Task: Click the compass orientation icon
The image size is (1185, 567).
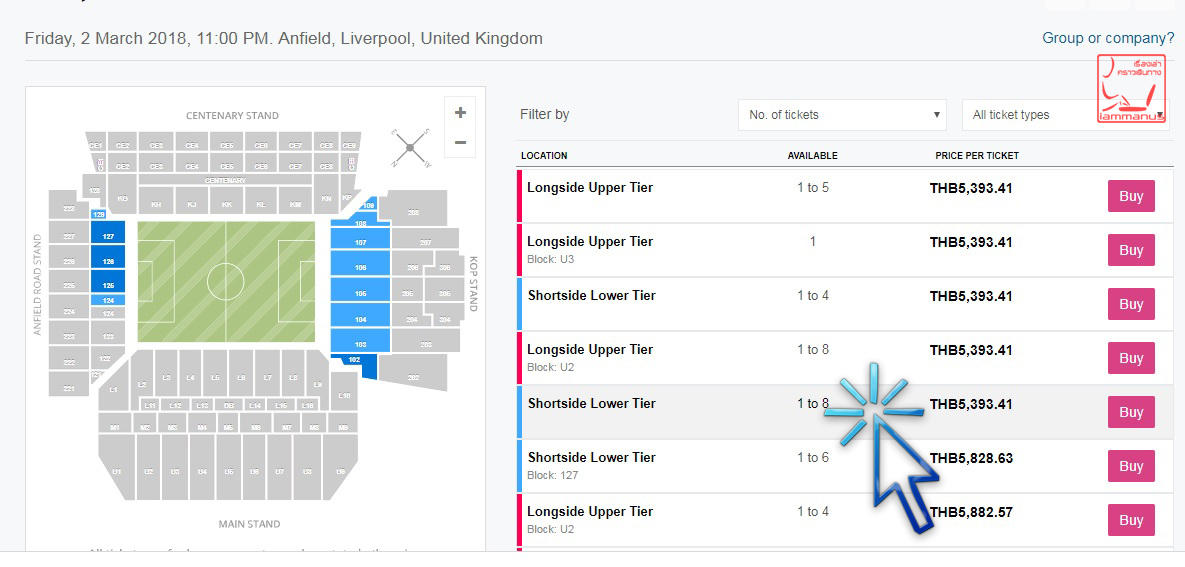Action: [x=410, y=148]
